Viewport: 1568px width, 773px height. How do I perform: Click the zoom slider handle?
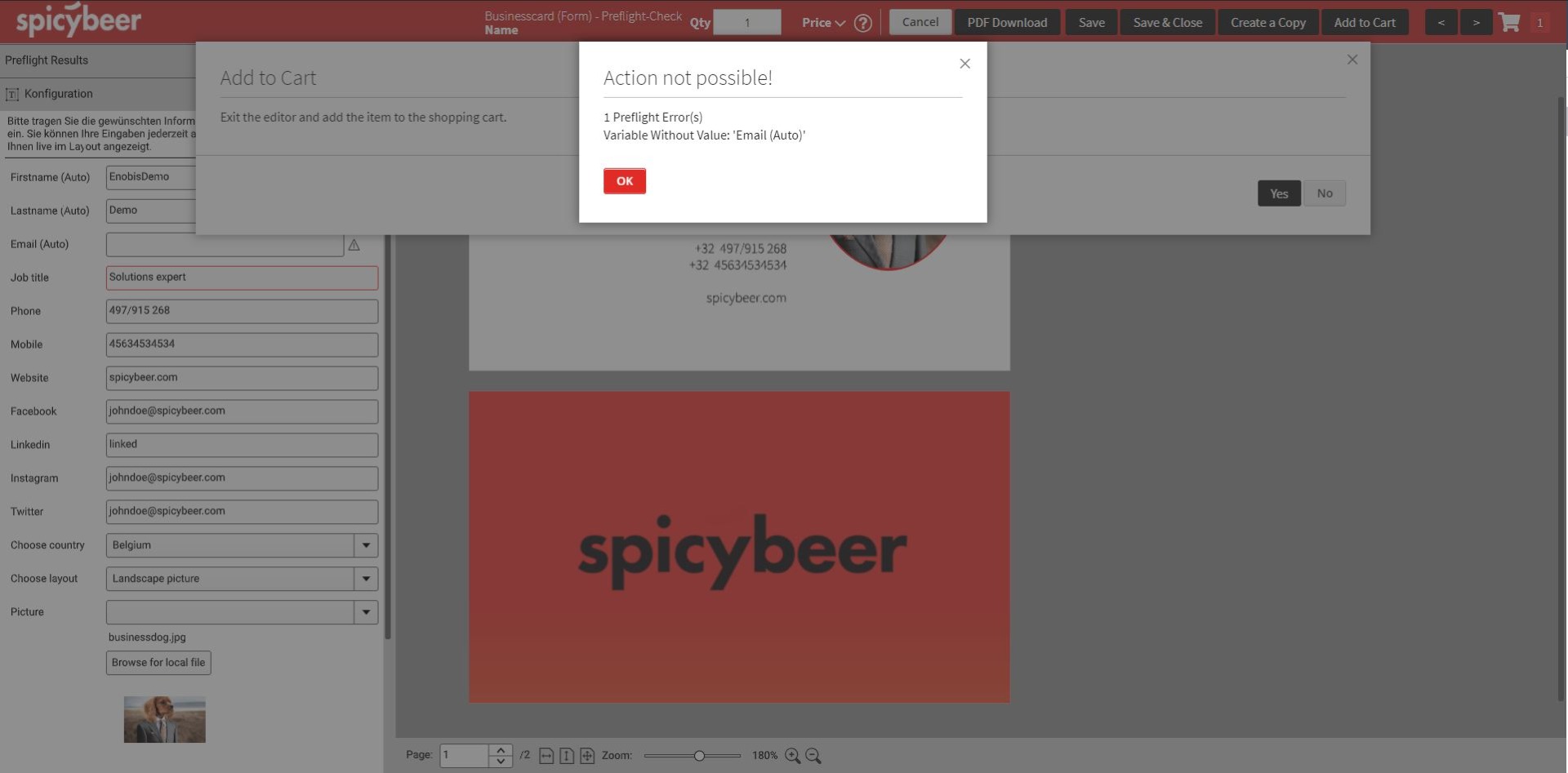(x=699, y=756)
